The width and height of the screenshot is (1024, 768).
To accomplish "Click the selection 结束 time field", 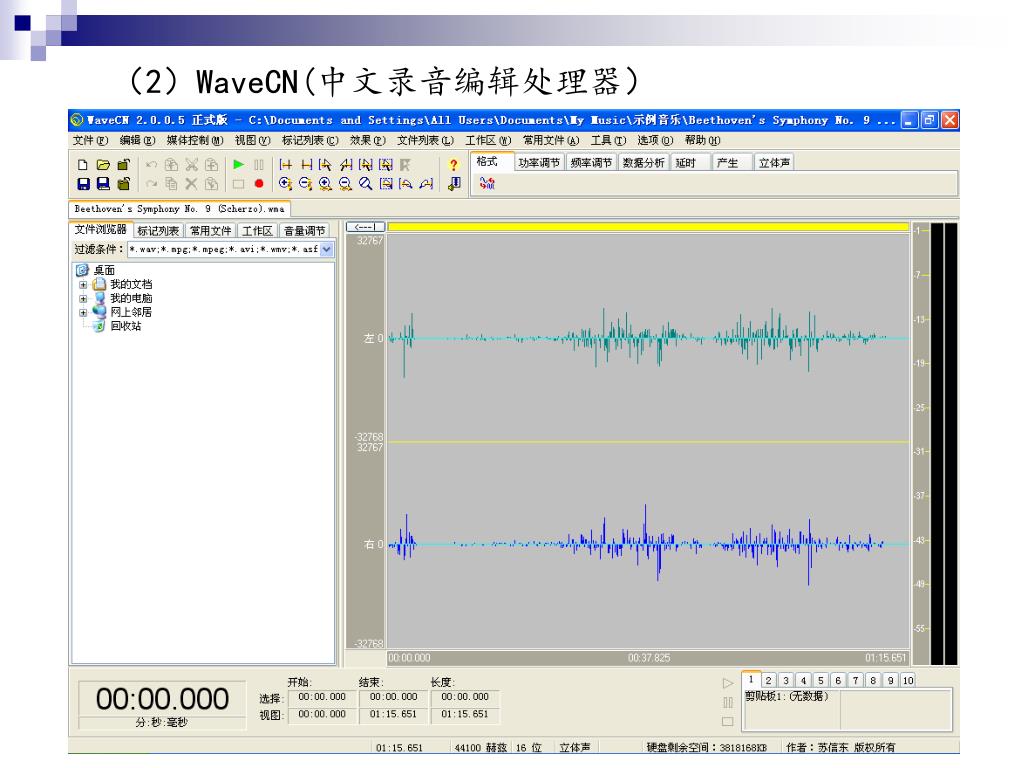I will click(x=393, y=697).
